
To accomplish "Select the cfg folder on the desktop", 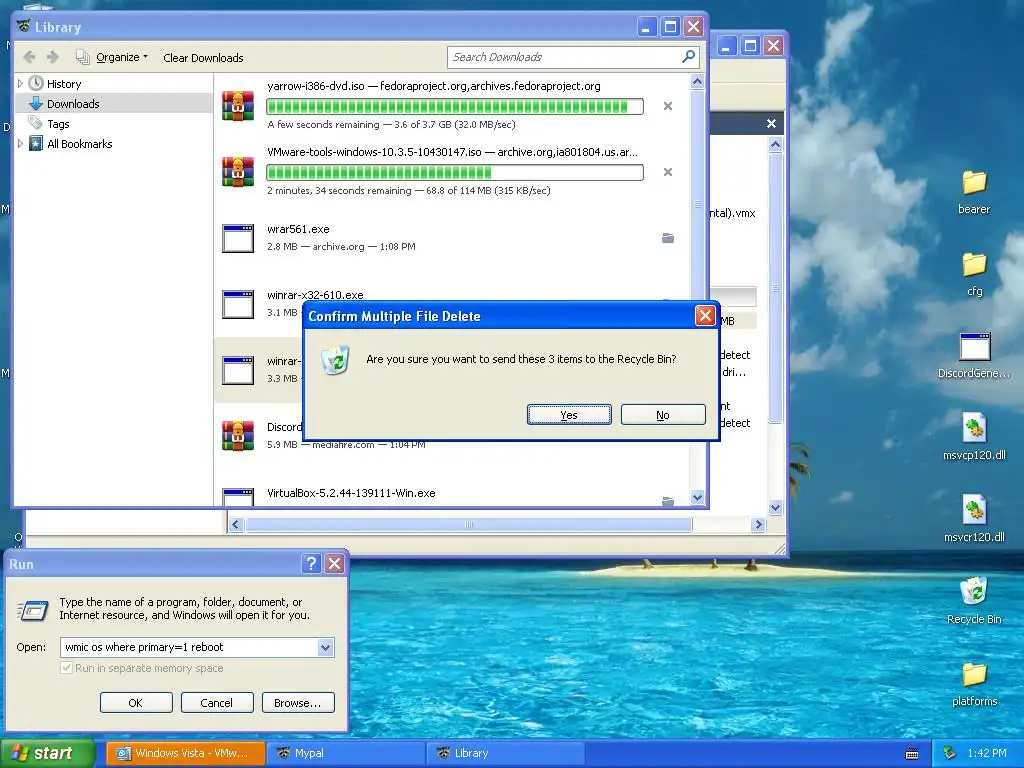I will (x=974, y=274).
